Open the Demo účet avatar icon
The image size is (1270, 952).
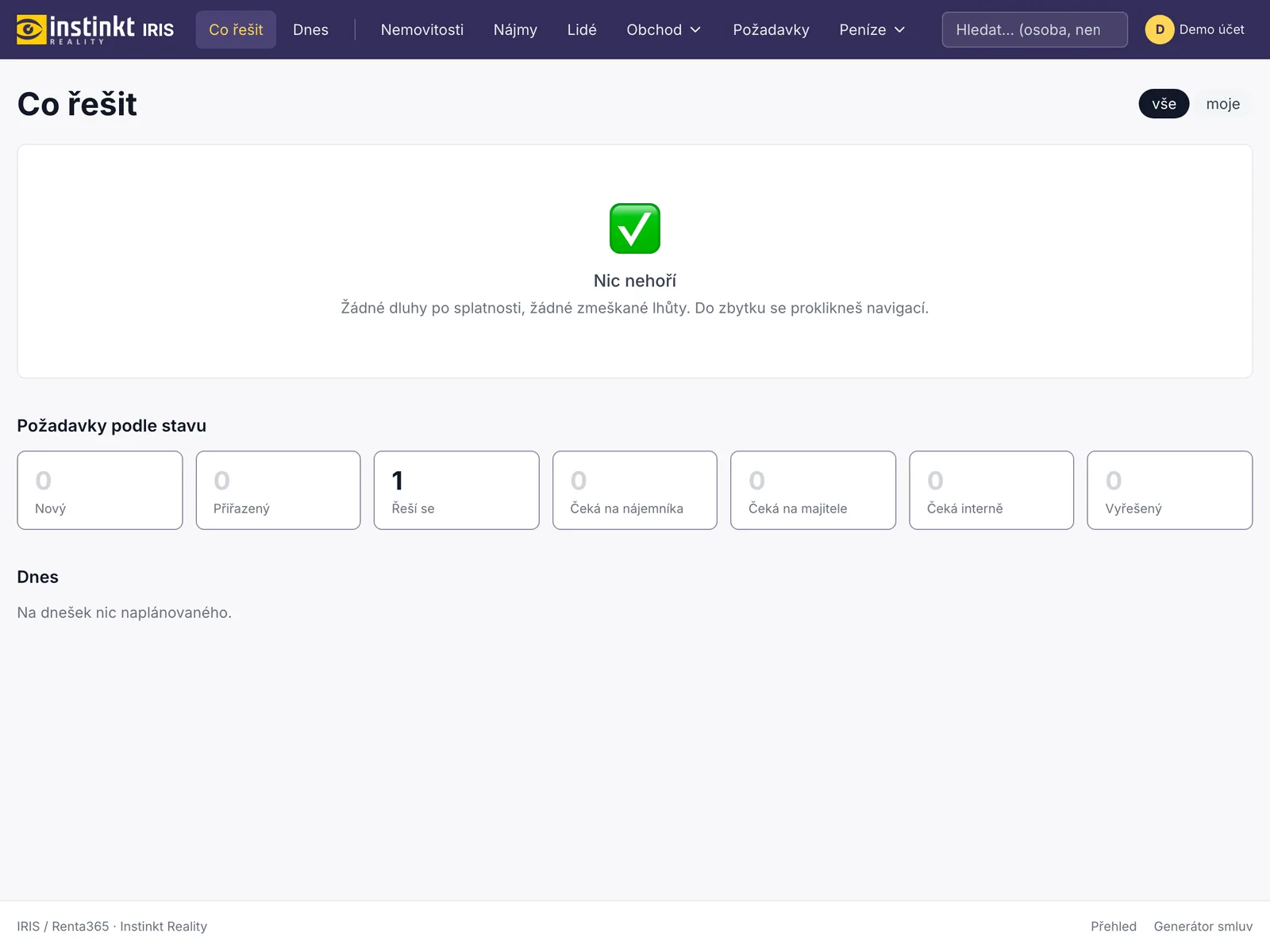(1159, 29)
